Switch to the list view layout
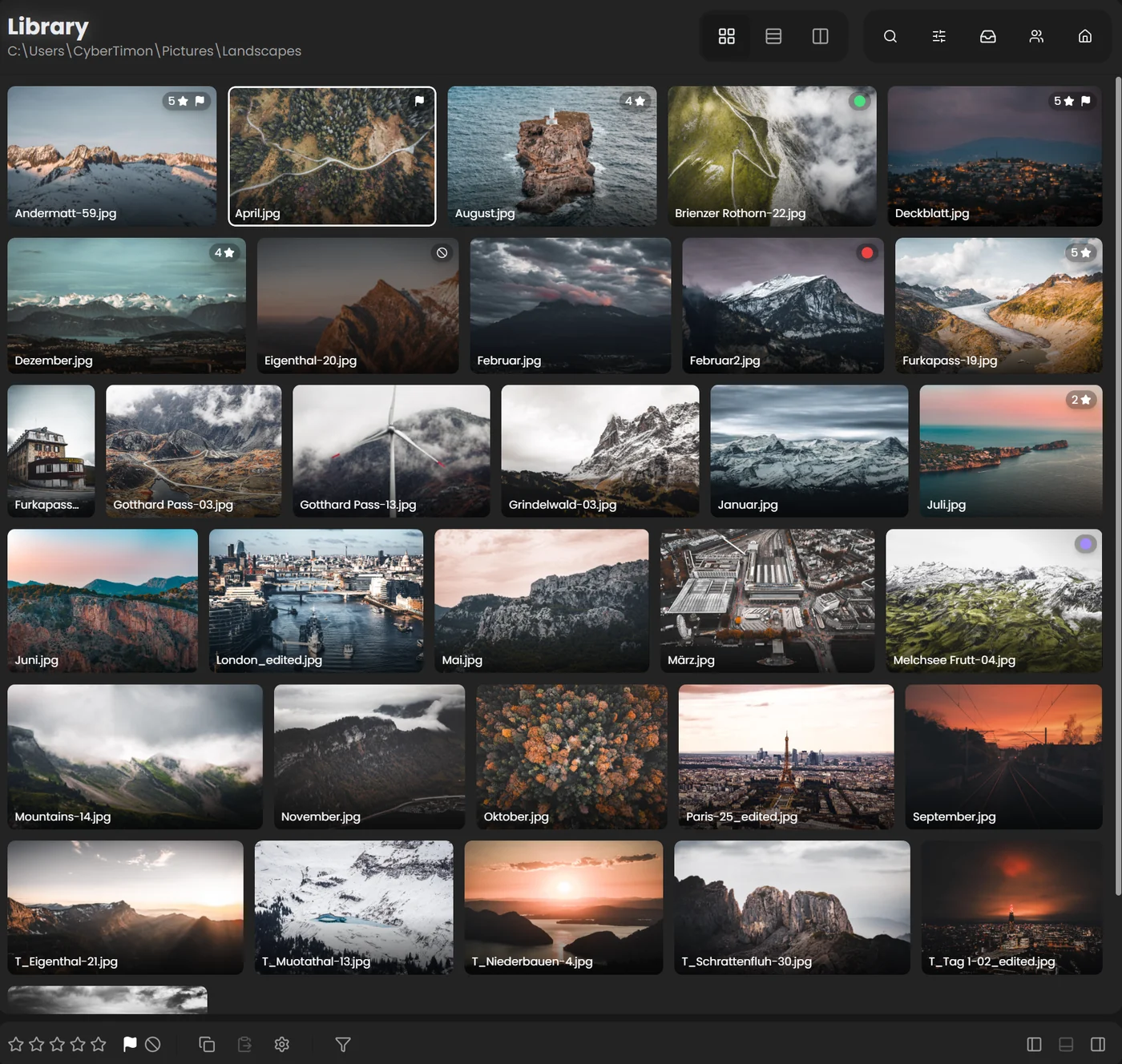This screenshot has height=1064, width=1122. point(773,36)
